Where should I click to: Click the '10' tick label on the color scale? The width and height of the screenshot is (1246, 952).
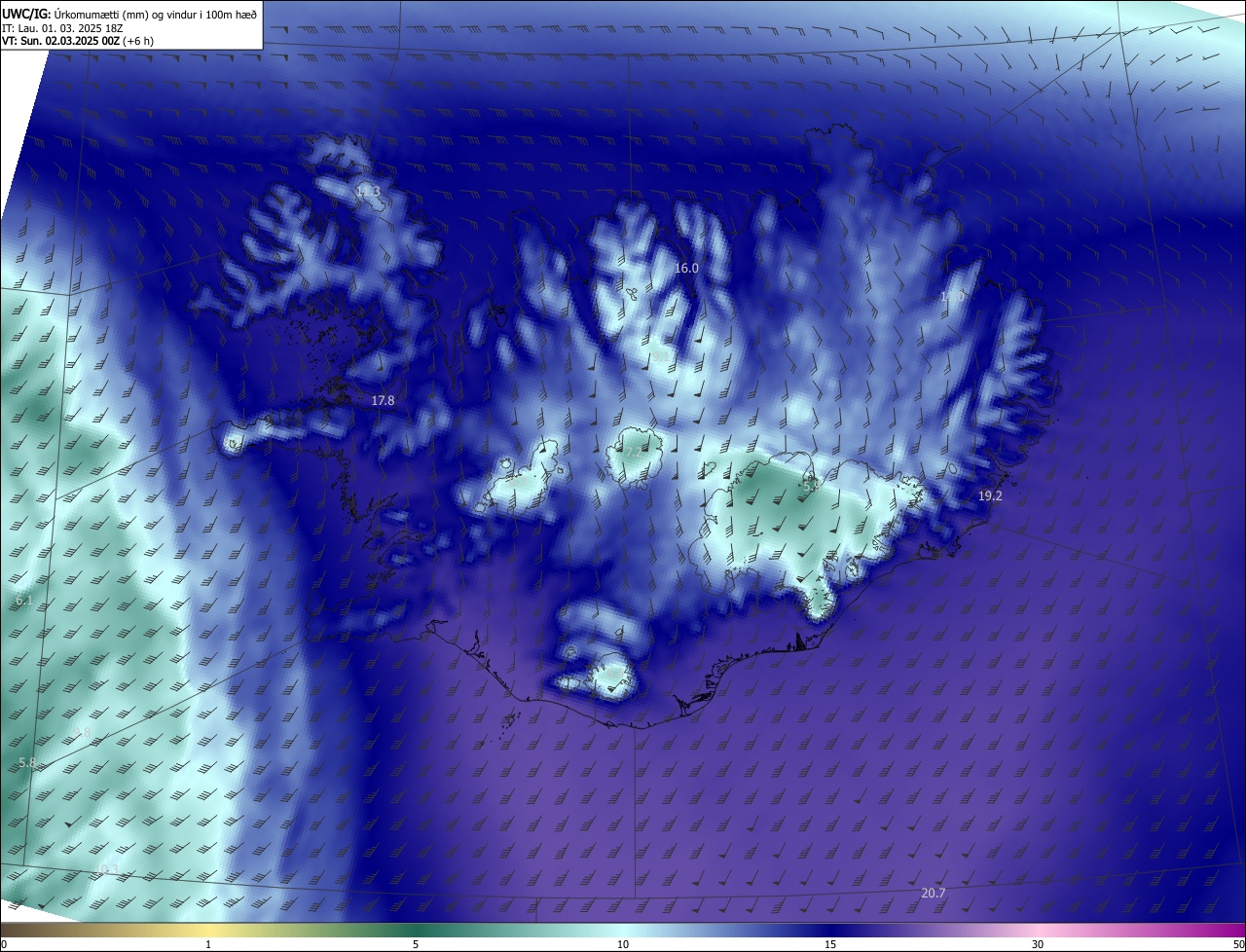(623, 945)
